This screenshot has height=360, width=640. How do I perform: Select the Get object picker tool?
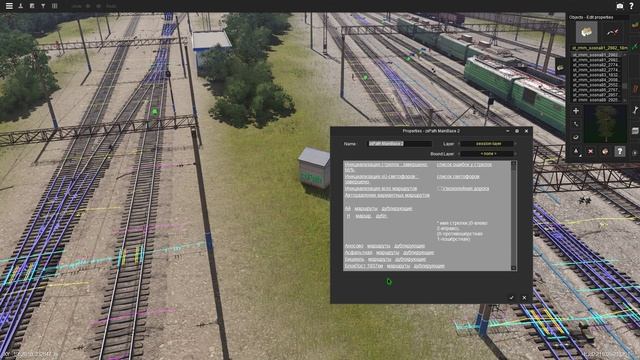coord(605,151)
